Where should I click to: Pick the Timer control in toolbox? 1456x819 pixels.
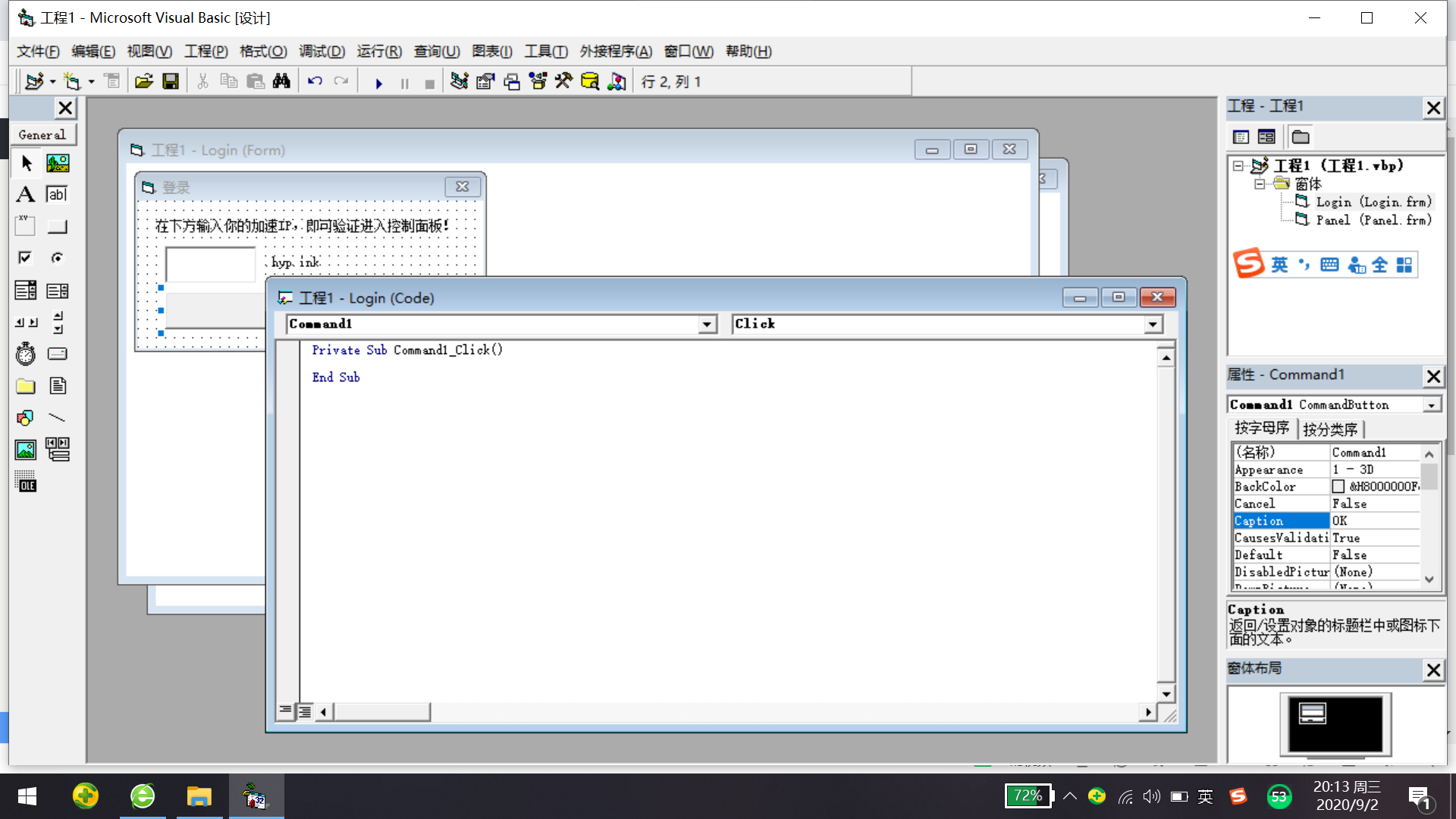25,354
